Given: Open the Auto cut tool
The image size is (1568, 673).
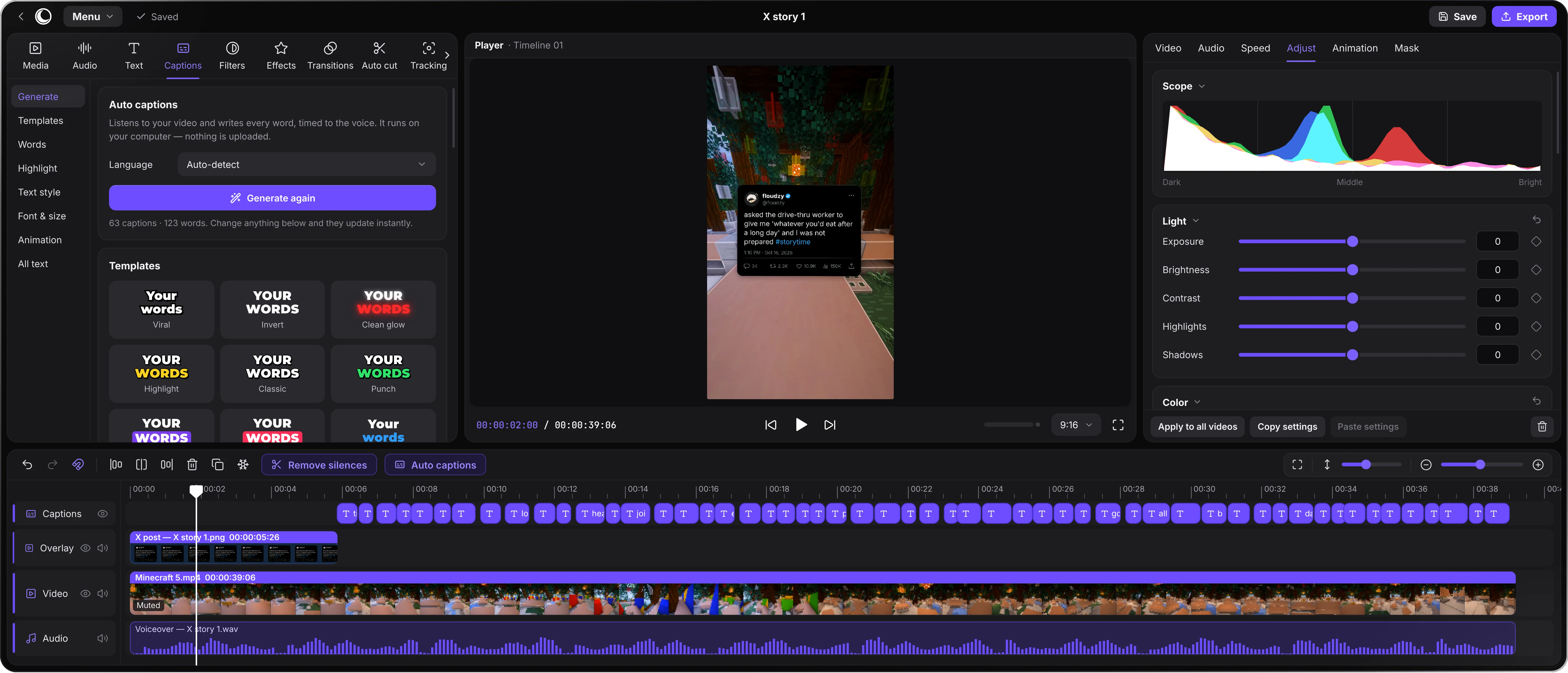Looking at the screenshot, I should [379, 55].
